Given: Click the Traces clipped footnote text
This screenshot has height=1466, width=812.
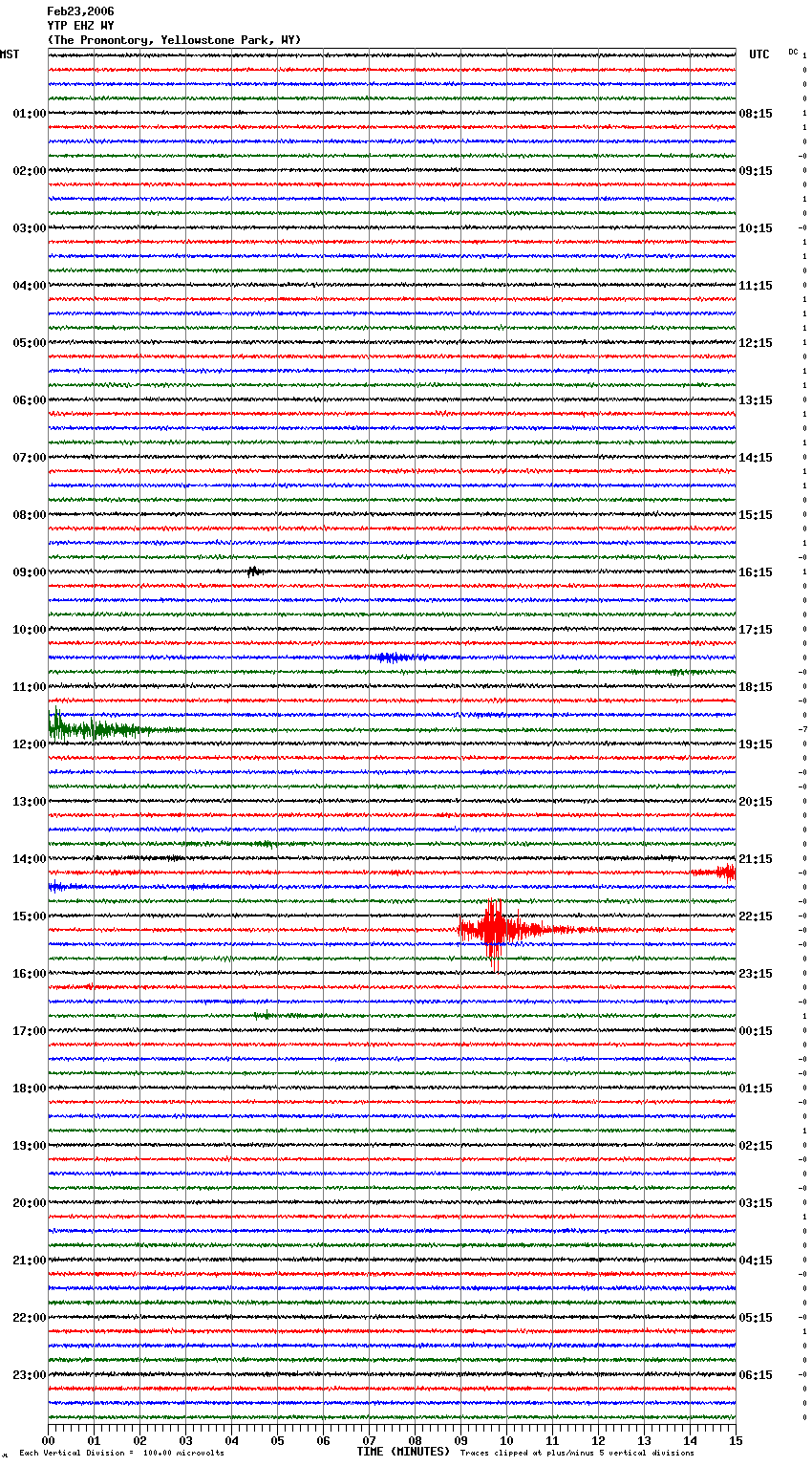Looking at the screenshot, I should point(577,1454).
